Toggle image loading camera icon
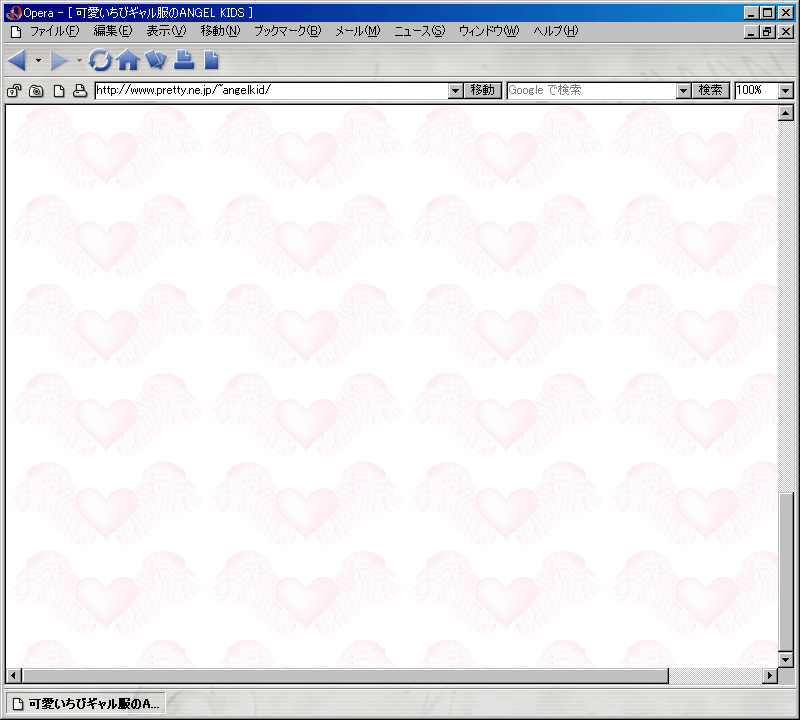 pyautogui.click(x=36, y=91)
